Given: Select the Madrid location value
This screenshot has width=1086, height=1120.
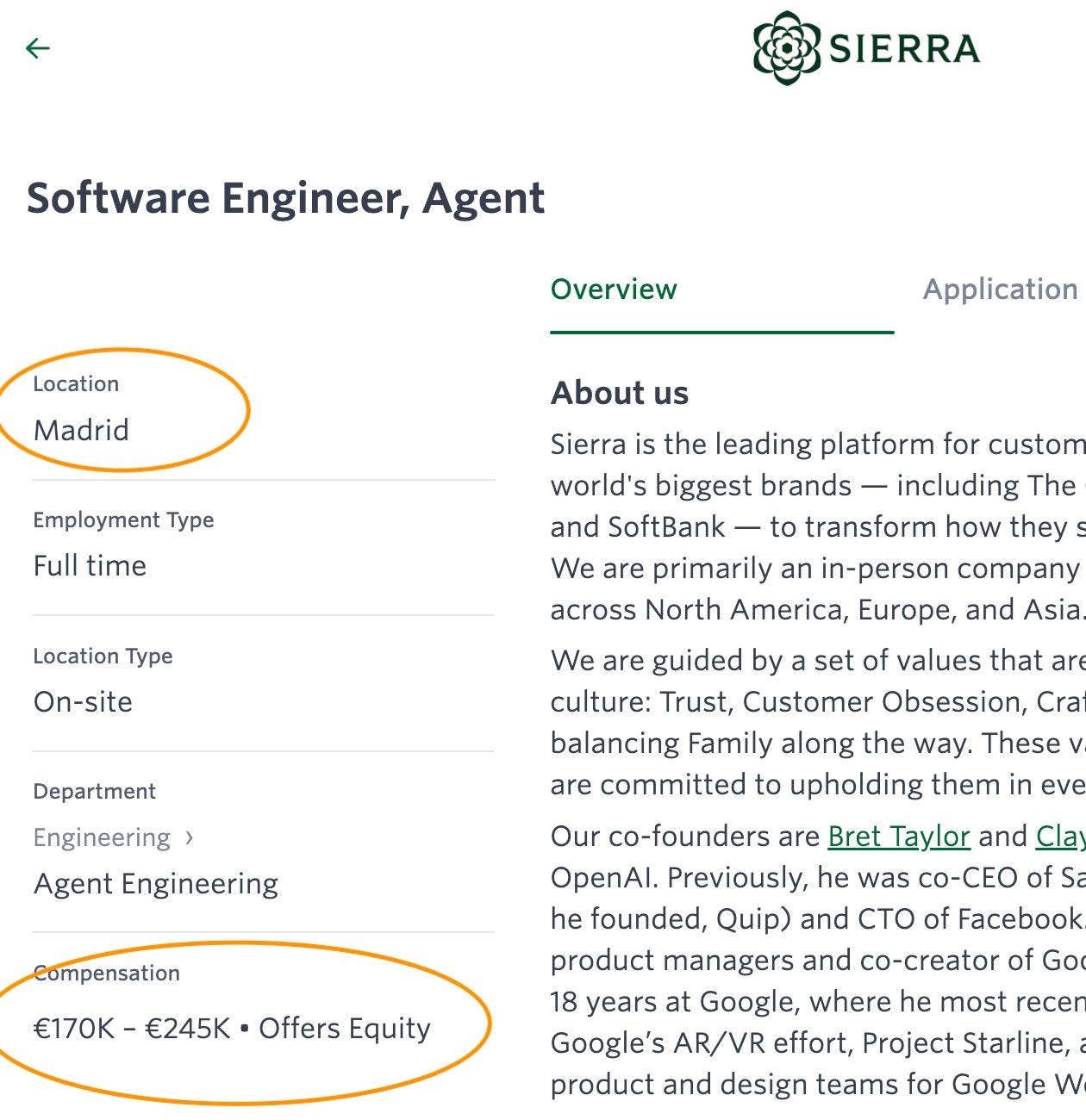Looking at the screenshot, I should click(x=81, y=430).
